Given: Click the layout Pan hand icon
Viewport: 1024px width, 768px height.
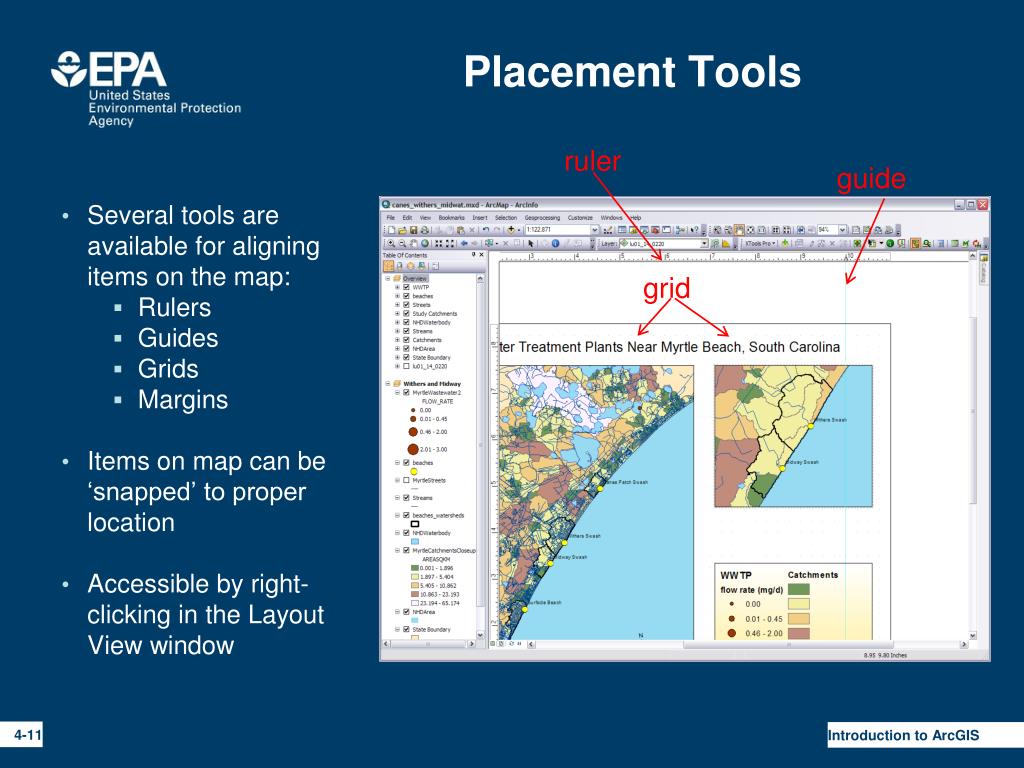Looking at the screenshot, I should click(x=739, y=230).
